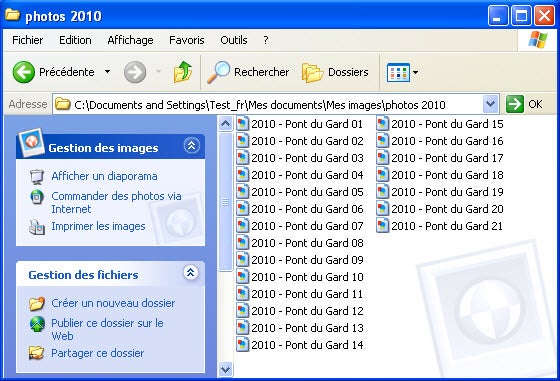Screen dimensions: 560x381
Task: Go back with the Précédente arrow
Action: tap(24, 72)
